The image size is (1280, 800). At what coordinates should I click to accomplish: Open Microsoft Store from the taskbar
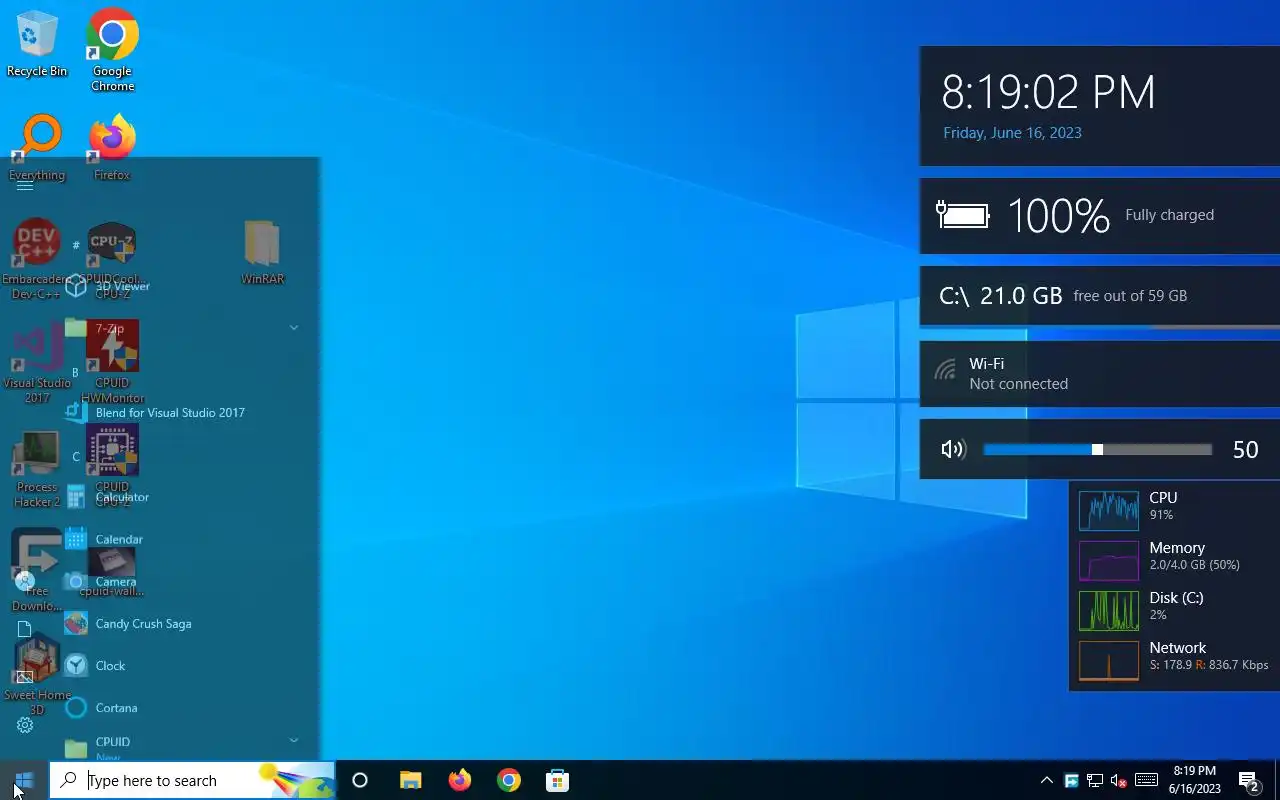[x=558, y=780]
